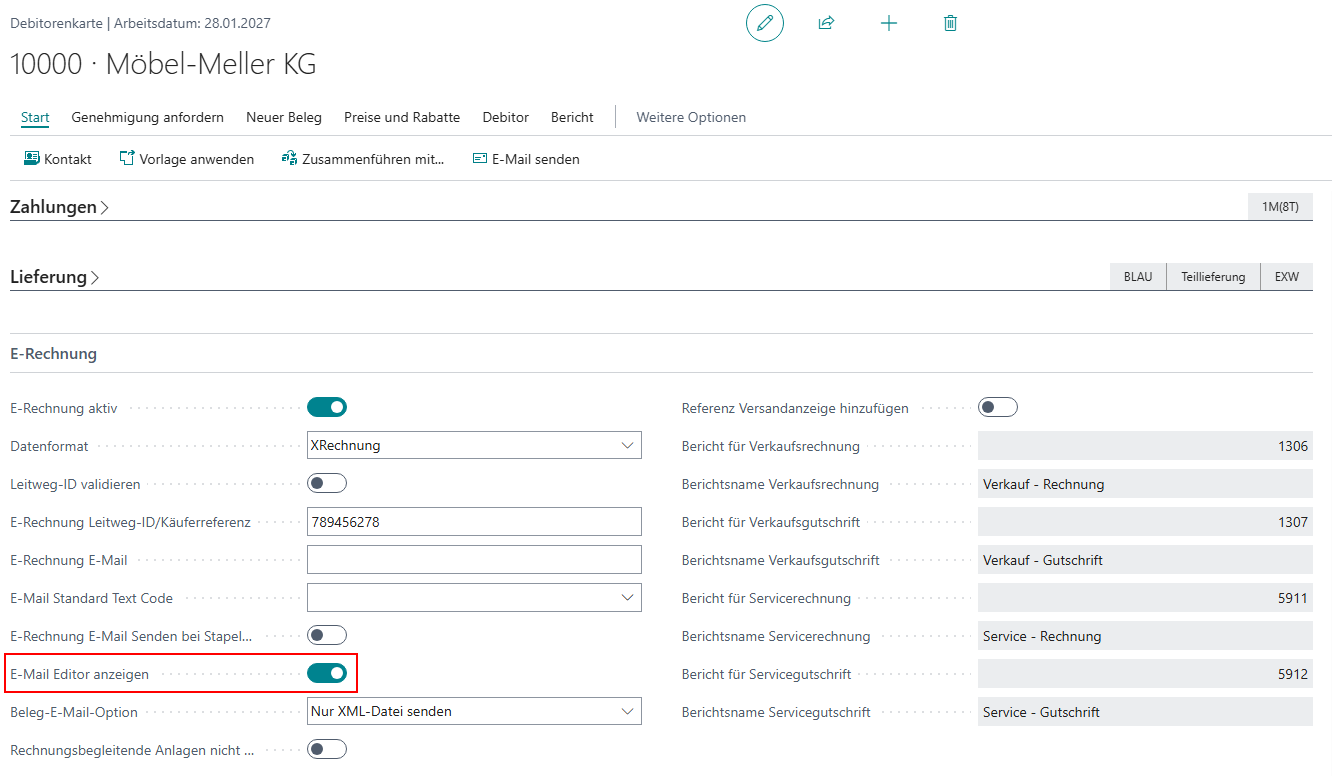
Task: Open the Preise und Rabatte menu
Action: tap(402, 117)
